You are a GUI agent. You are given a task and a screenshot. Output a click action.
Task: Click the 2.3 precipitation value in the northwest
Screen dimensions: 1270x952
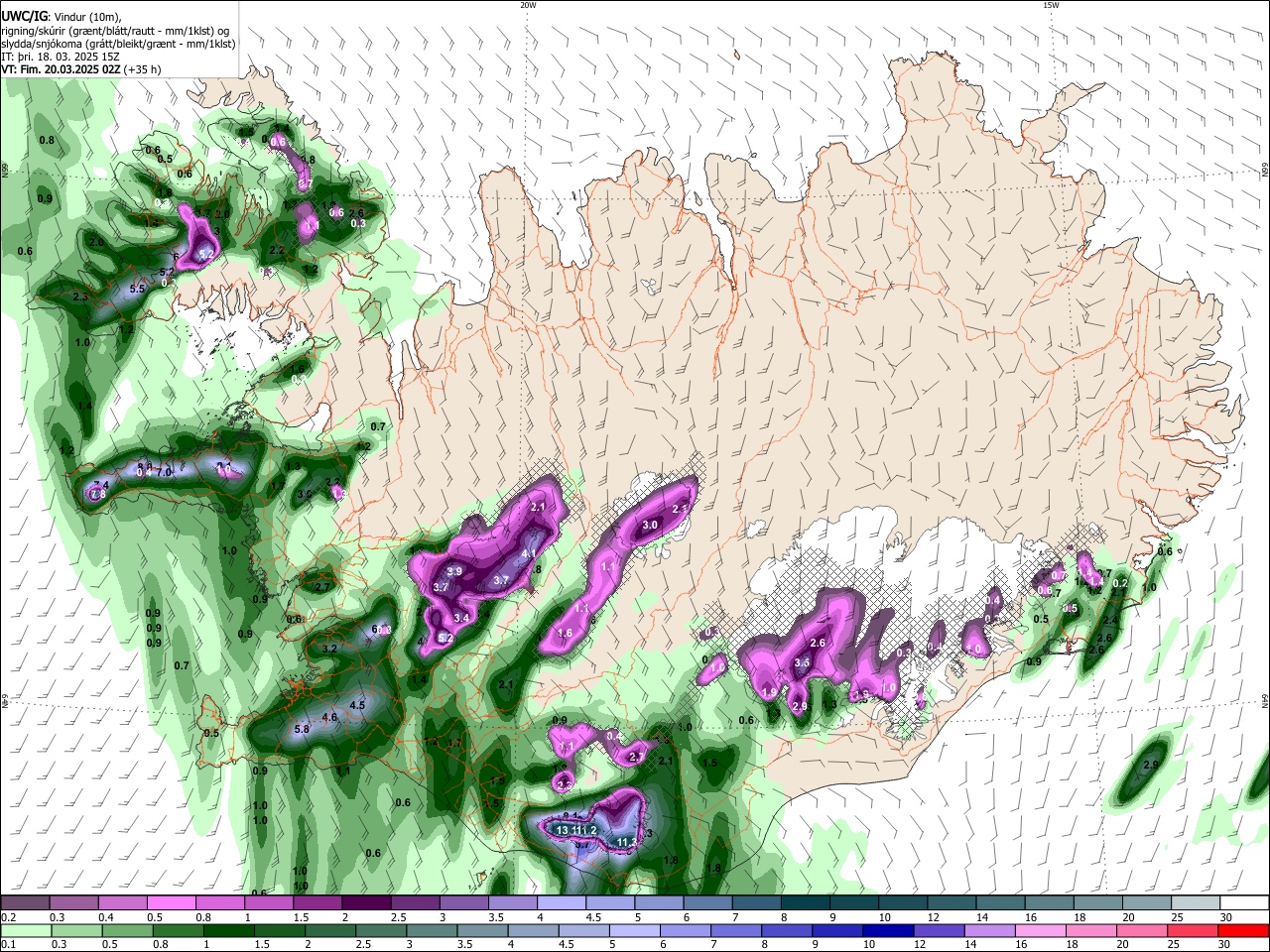coord(80,297)
